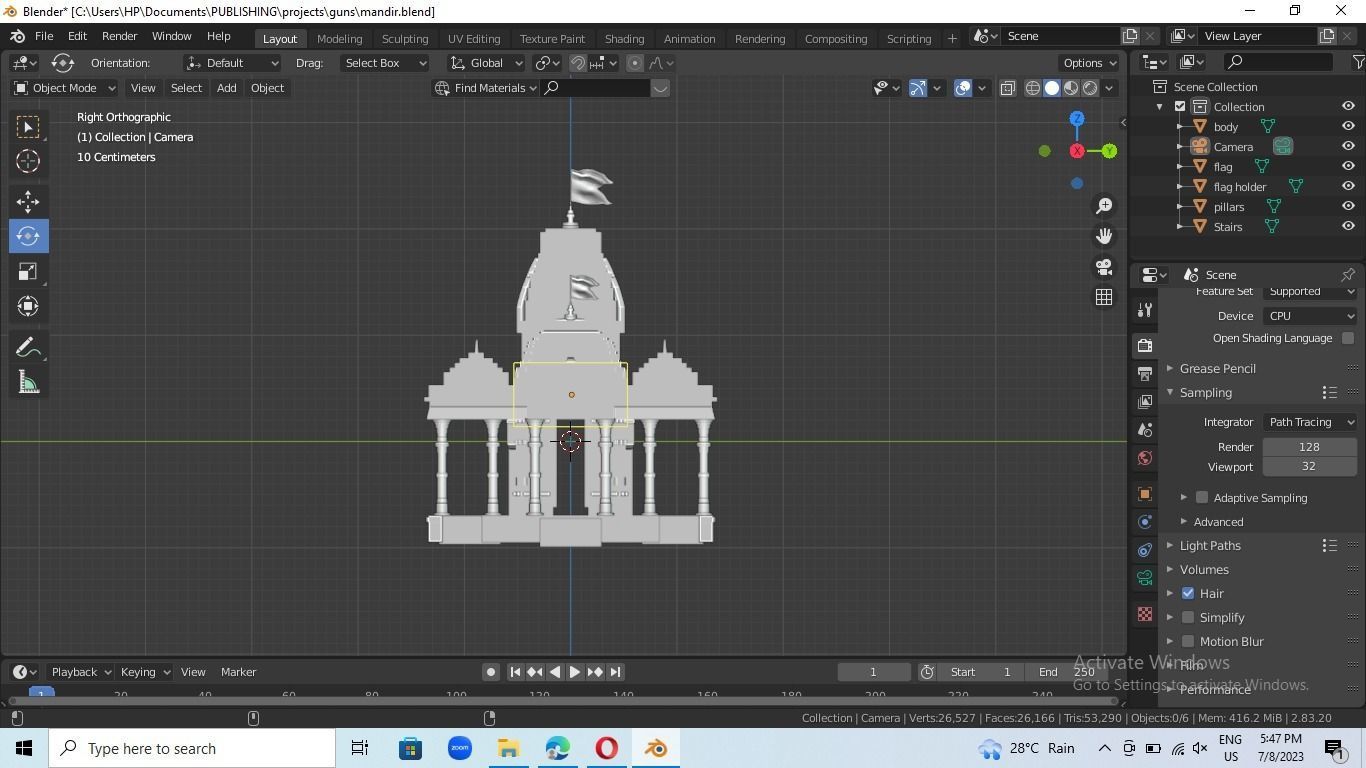
Task: Toggle the camera view gizmo
Action: click(1104, 267)
